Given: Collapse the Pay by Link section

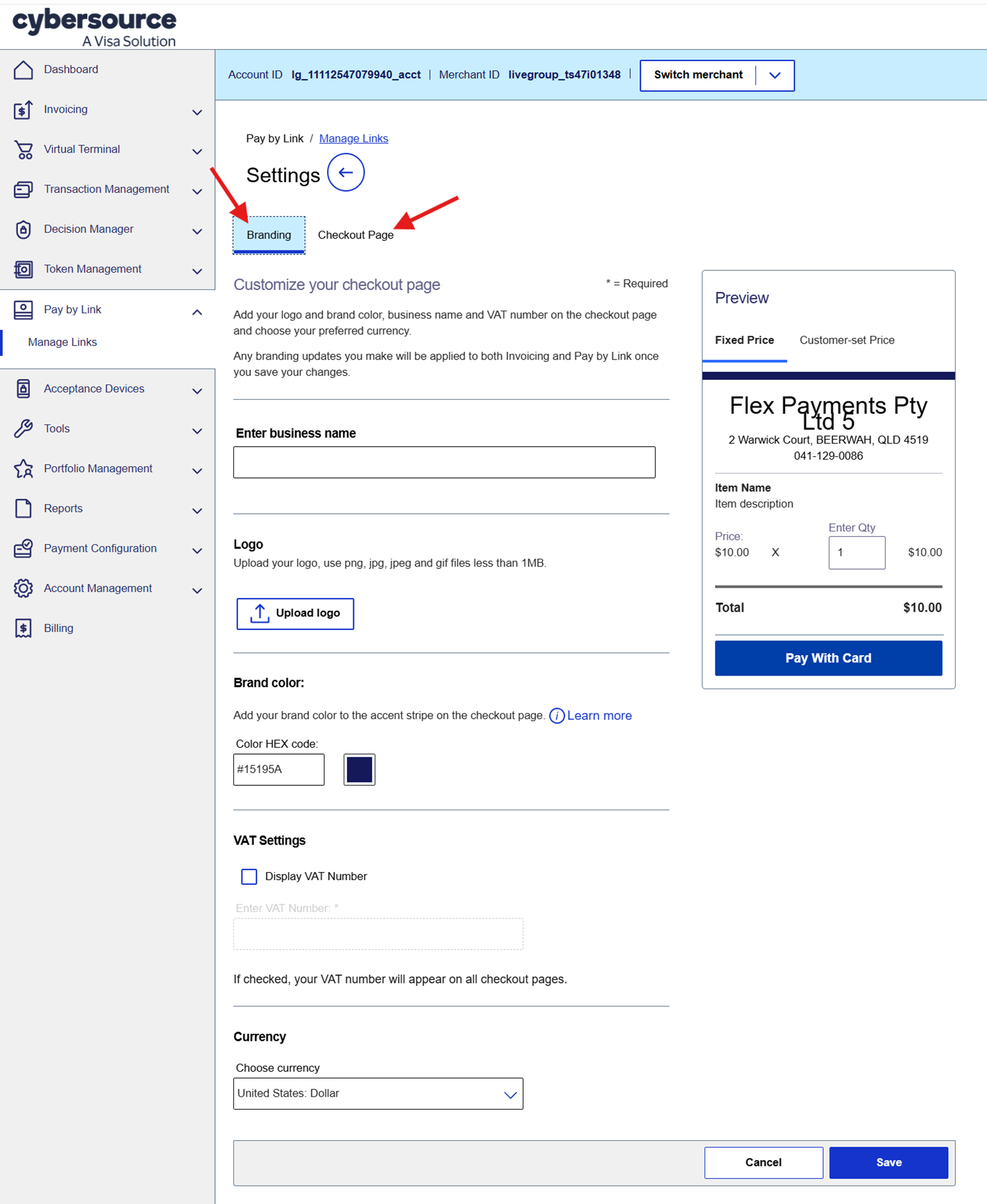Looking at the screenshot, I should click(x=197, y=312).
